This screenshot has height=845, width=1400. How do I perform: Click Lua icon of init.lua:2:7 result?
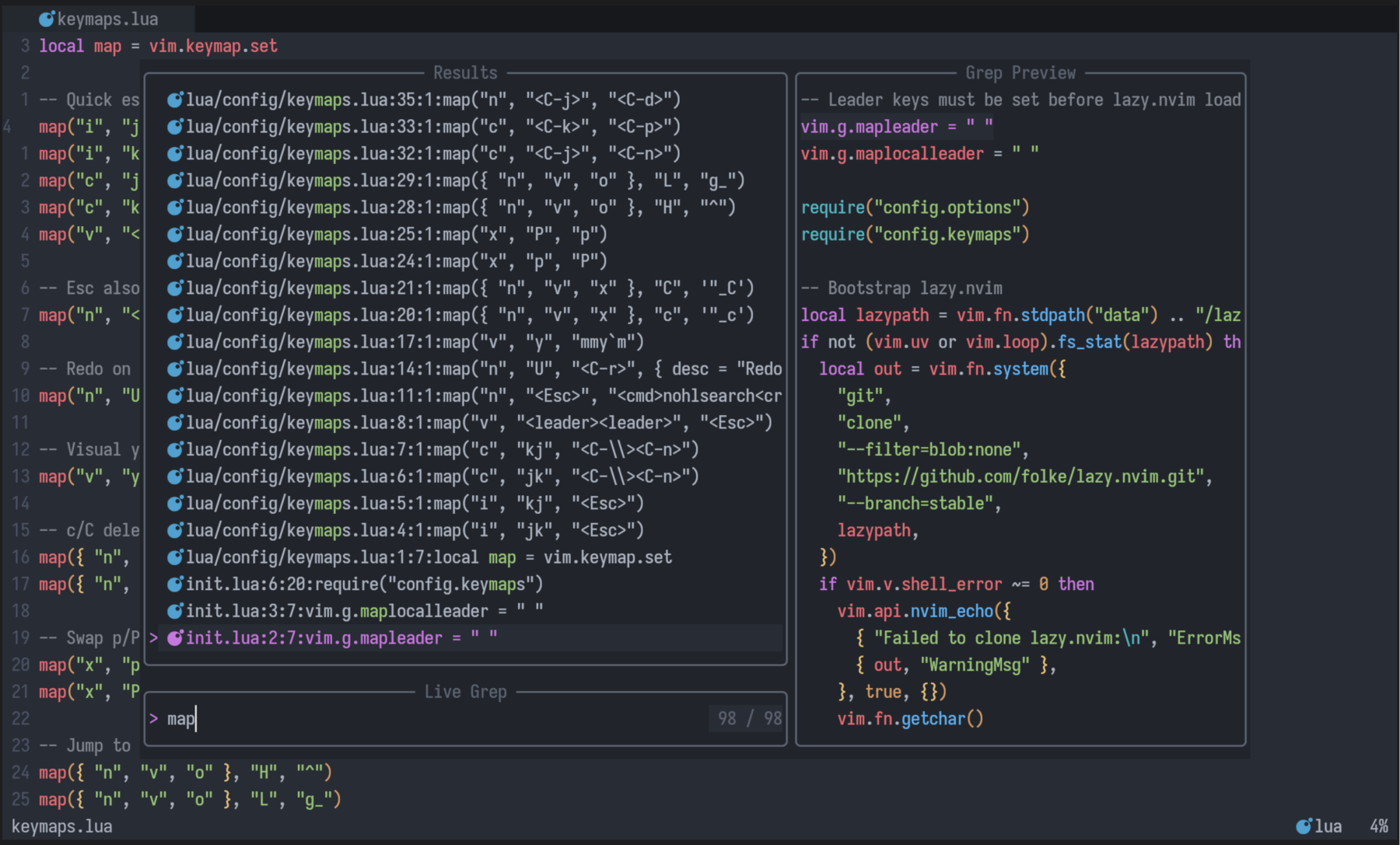click(x=175, y=638)
